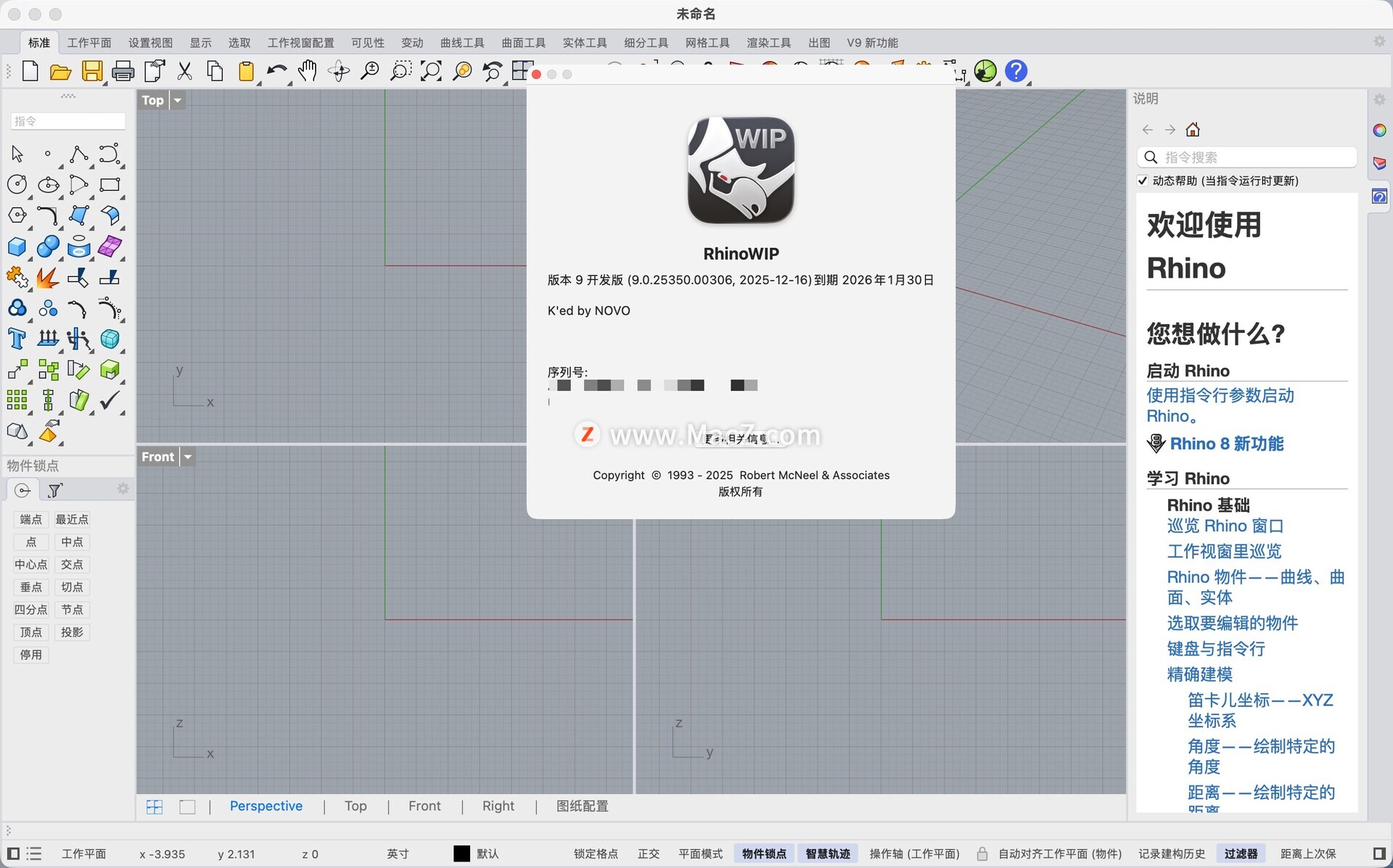
Task: Open the Top viewport dropdown arrow
Action: coord(177,100)
